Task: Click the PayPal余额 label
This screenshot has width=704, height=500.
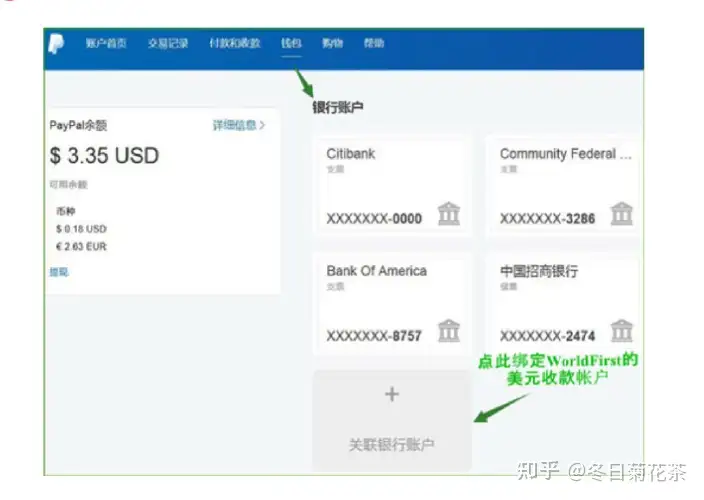Action: pyautogui.click(x=78, y=125)
